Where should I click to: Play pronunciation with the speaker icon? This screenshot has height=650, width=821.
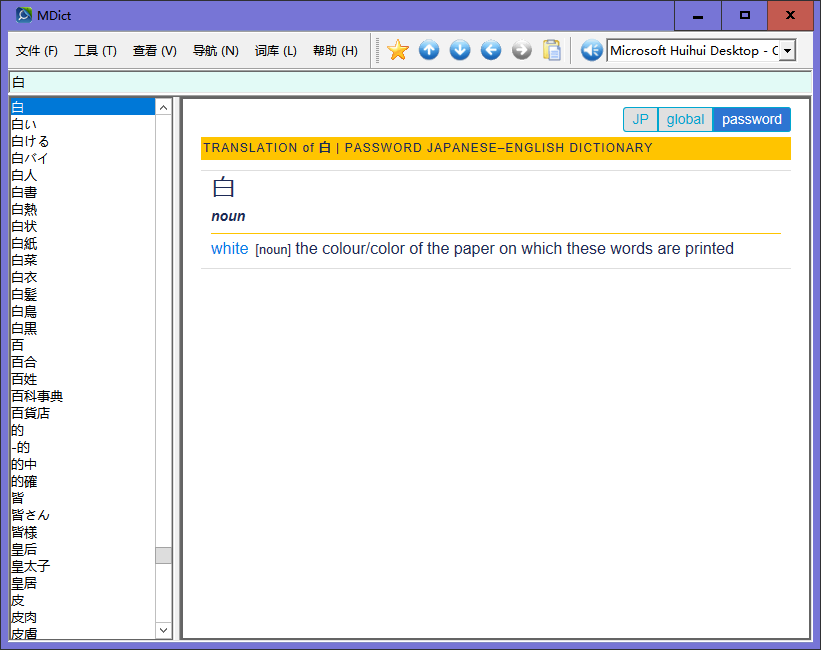click(x=591, y=50)
